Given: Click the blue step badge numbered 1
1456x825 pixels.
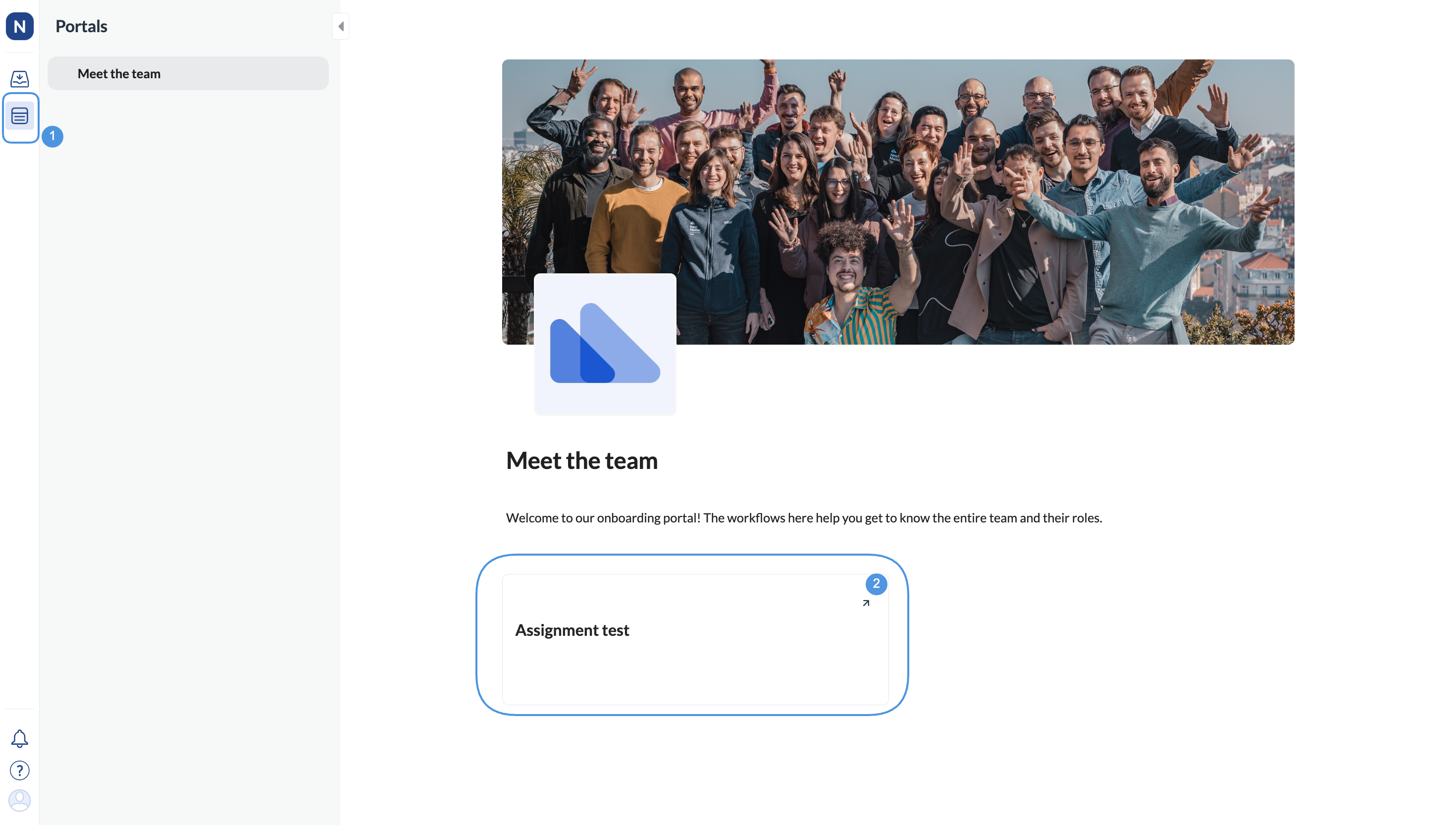Looking at the screenshot, I should coord(52,136).
